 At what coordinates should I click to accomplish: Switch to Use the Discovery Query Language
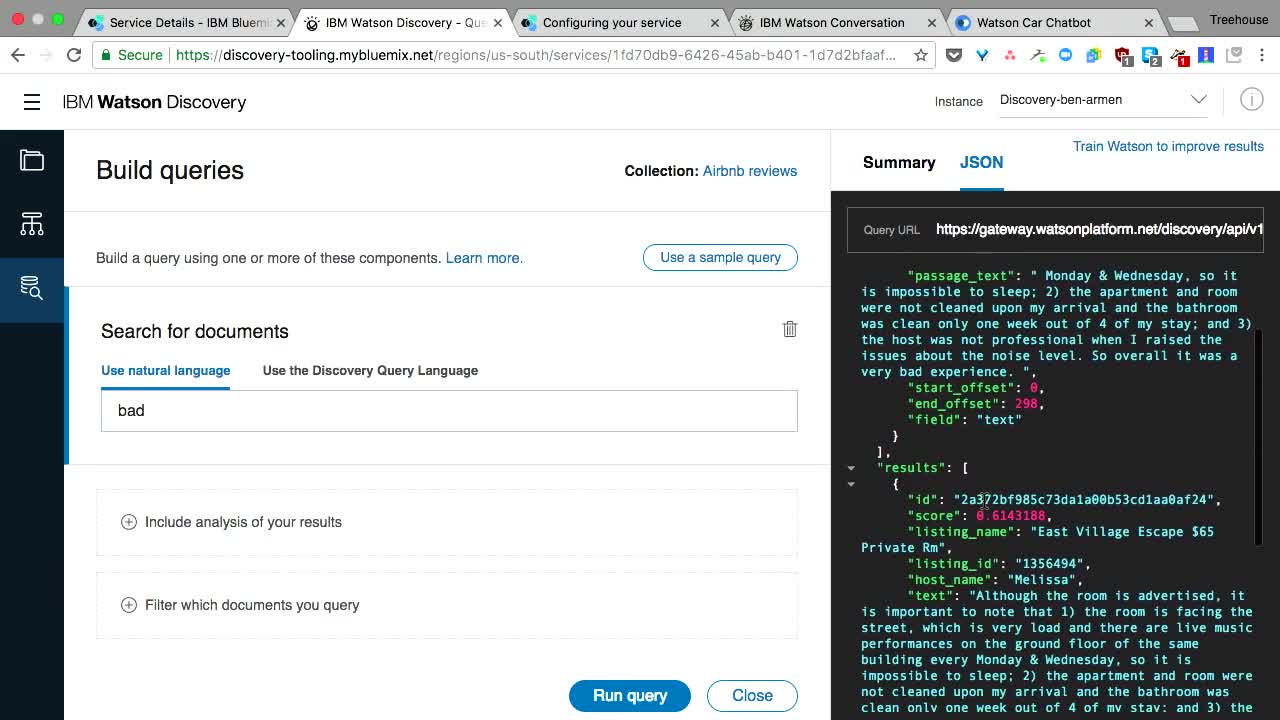coord(370,370)
